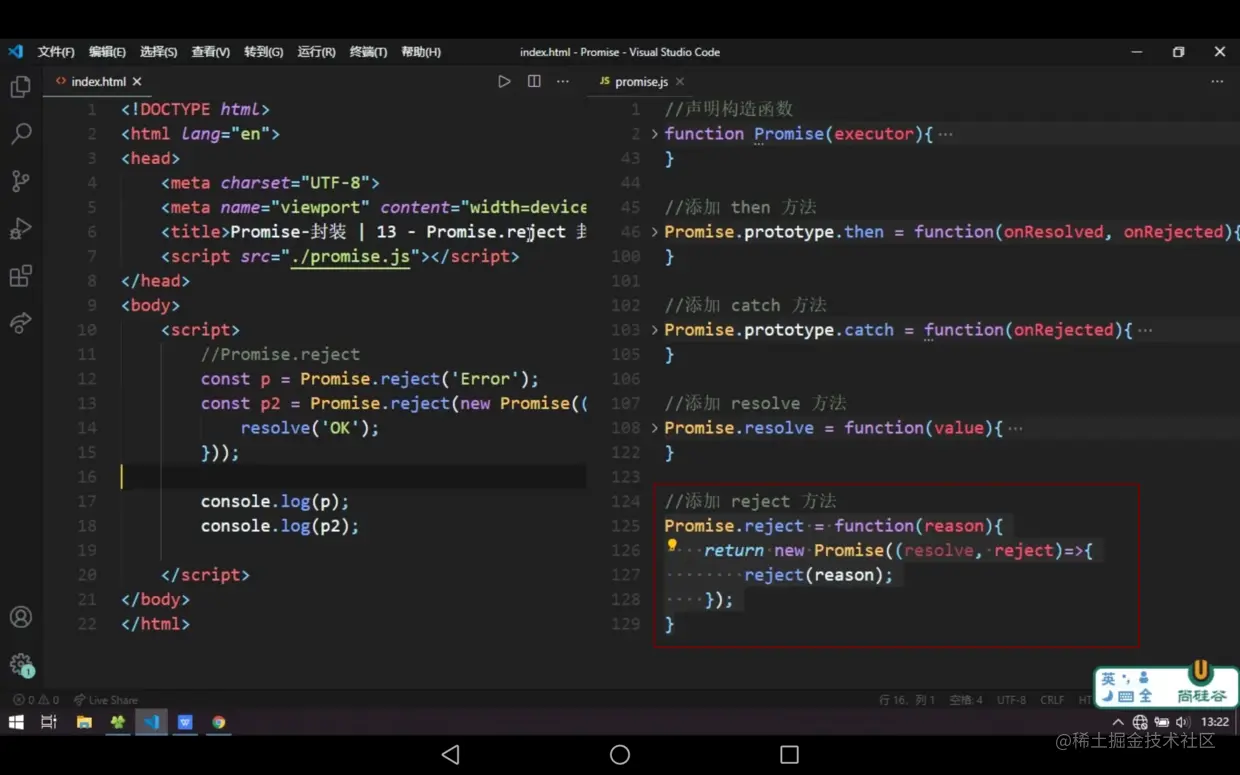
Task: Open the 文件(F) menu
Action: [56, 52]
